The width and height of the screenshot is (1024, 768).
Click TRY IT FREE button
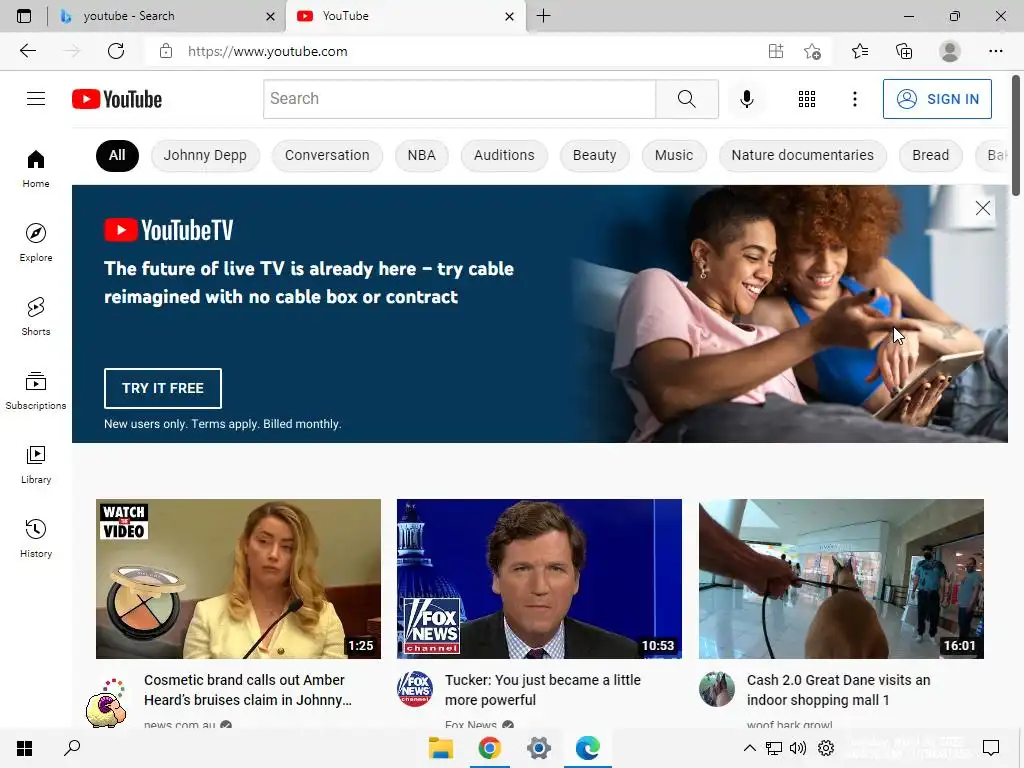pyautogui.click(x=163, y=388)
